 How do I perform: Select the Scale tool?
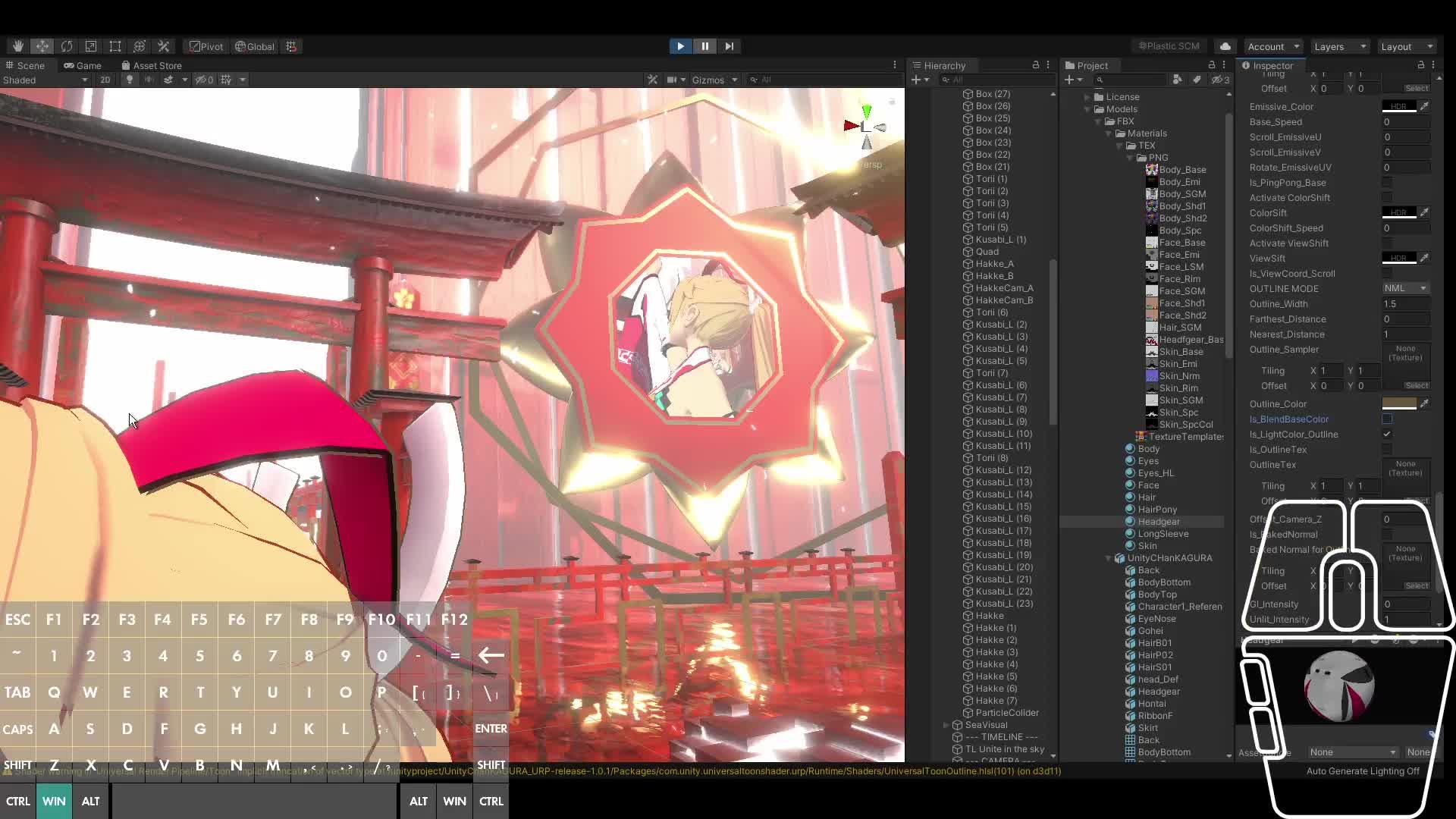90,46
